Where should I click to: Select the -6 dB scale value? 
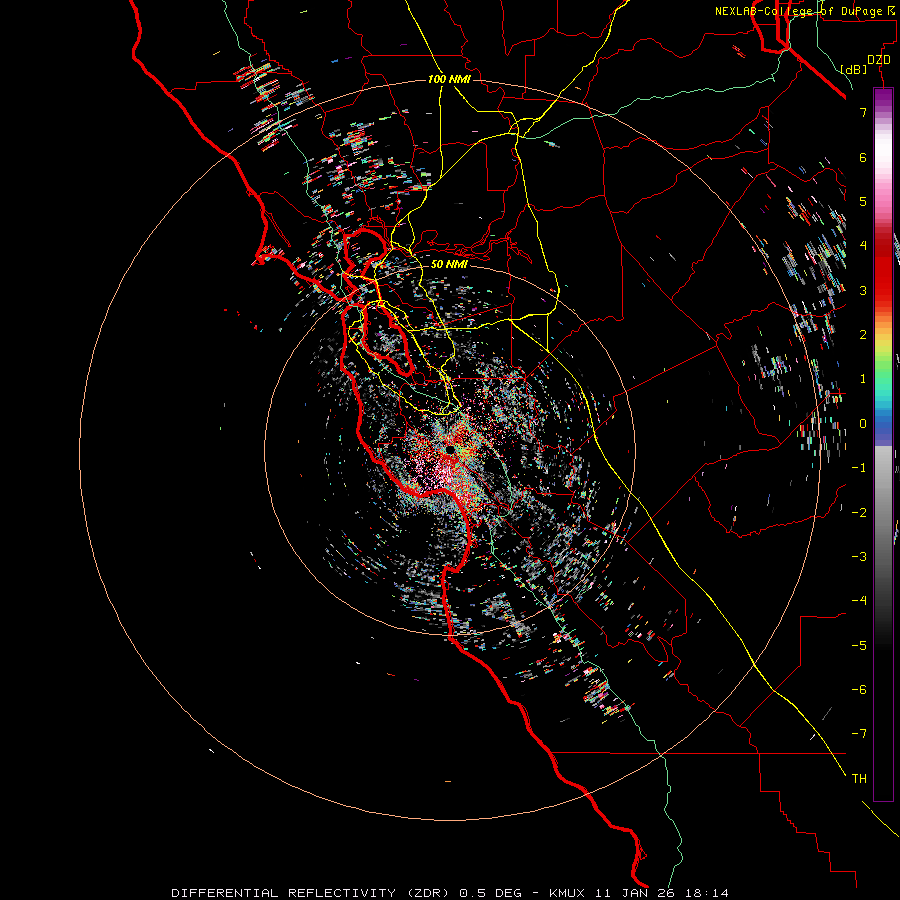pos(859,690)
